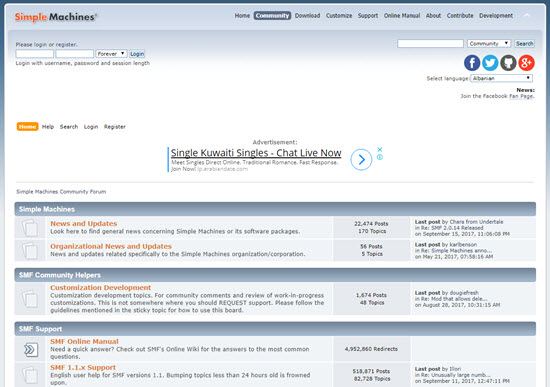
Task: Click the Login button next to Forever
Action: [137, 54]
